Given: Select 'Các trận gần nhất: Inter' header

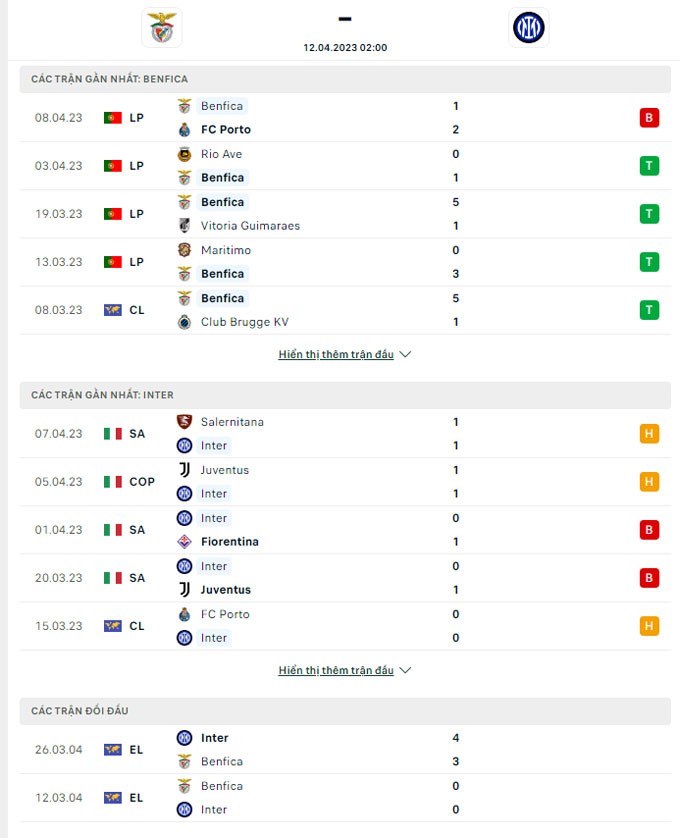Looking at the screenshot, I should pyautogui.click(x=102, y=395).
